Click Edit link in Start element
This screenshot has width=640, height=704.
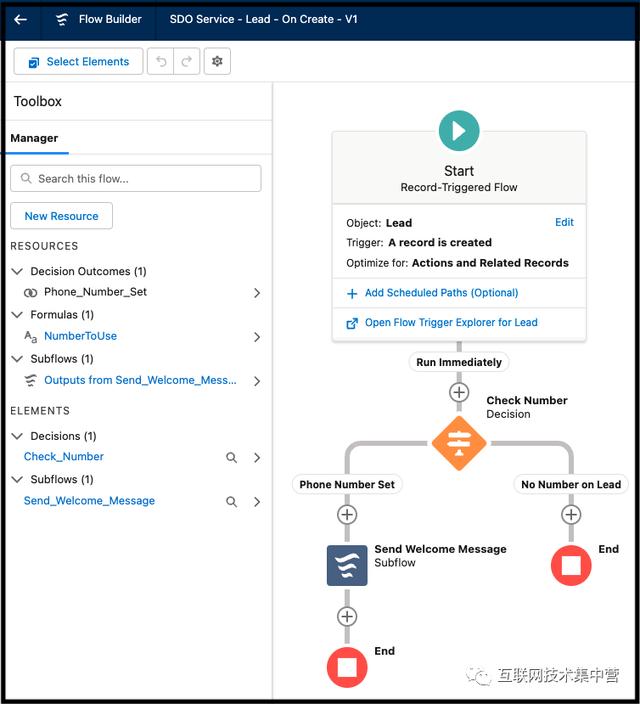coord(564,222)
